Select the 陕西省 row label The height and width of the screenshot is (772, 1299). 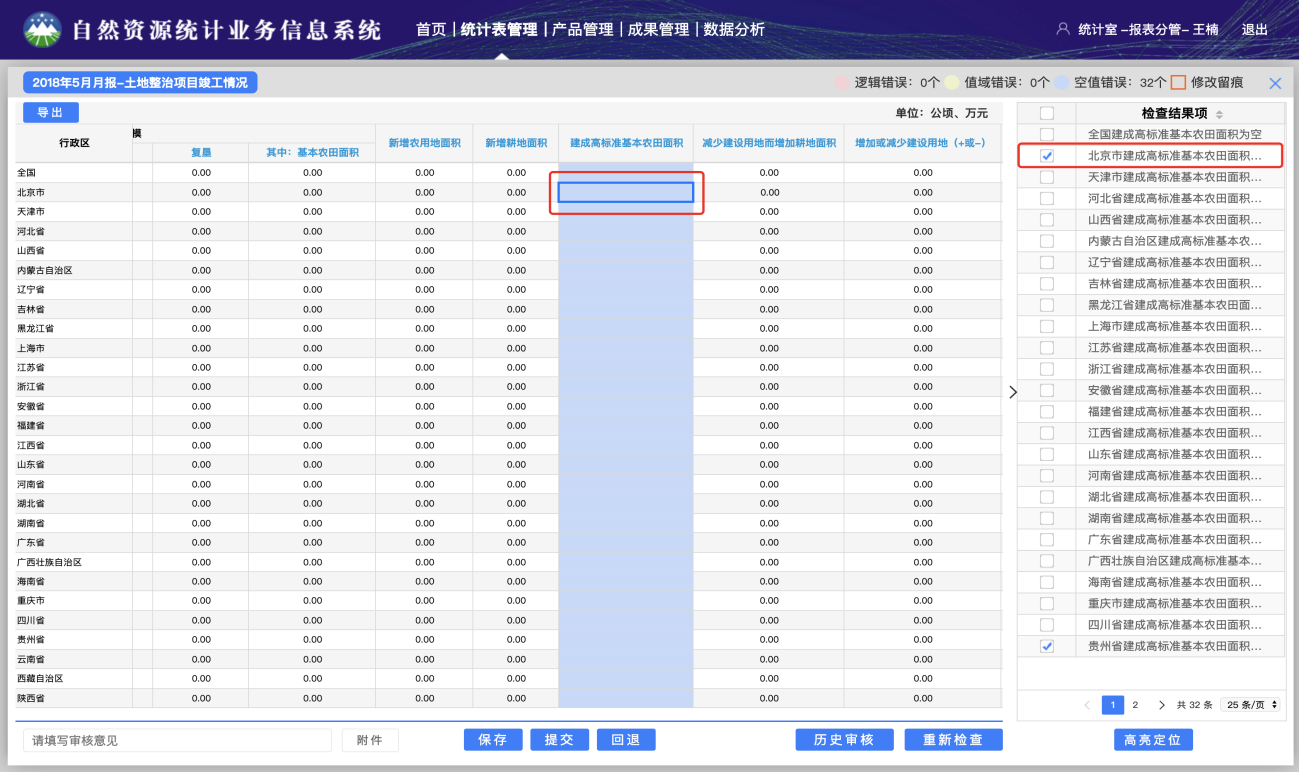(x=30, y=698)
